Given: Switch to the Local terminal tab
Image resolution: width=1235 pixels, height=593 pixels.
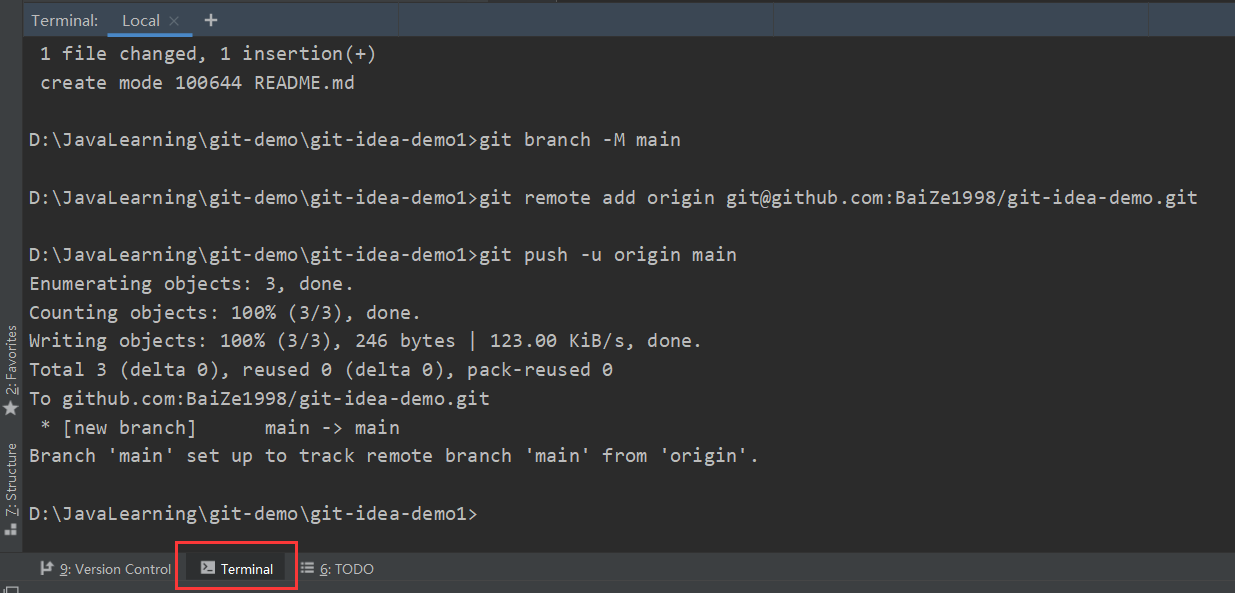Looking at the screenshot, I should [140, 20].
